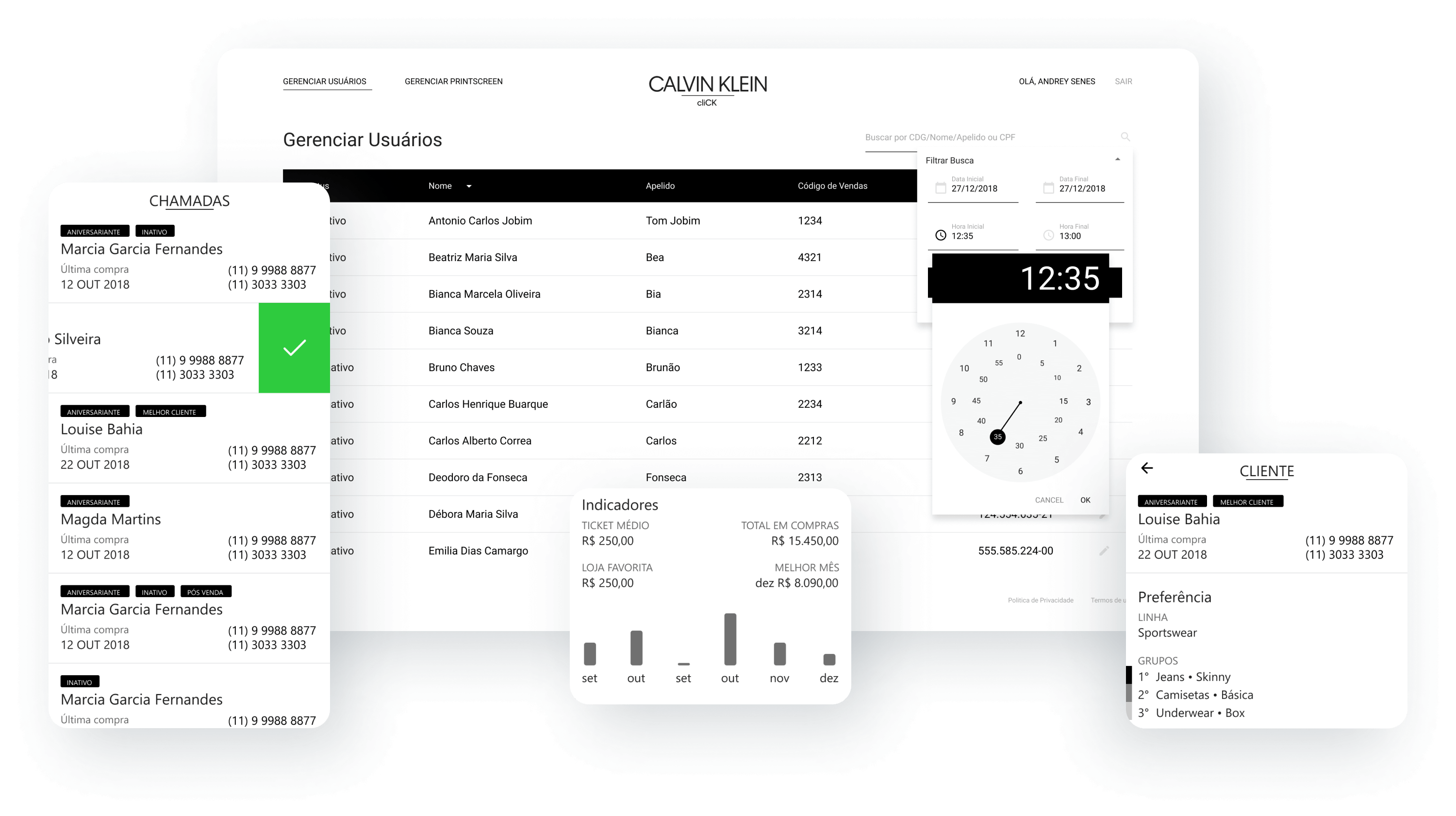1456x816 pixels.
Task: Edit Emilia Dias Camargo with pencil icon
Action: tap(1104, 551)
